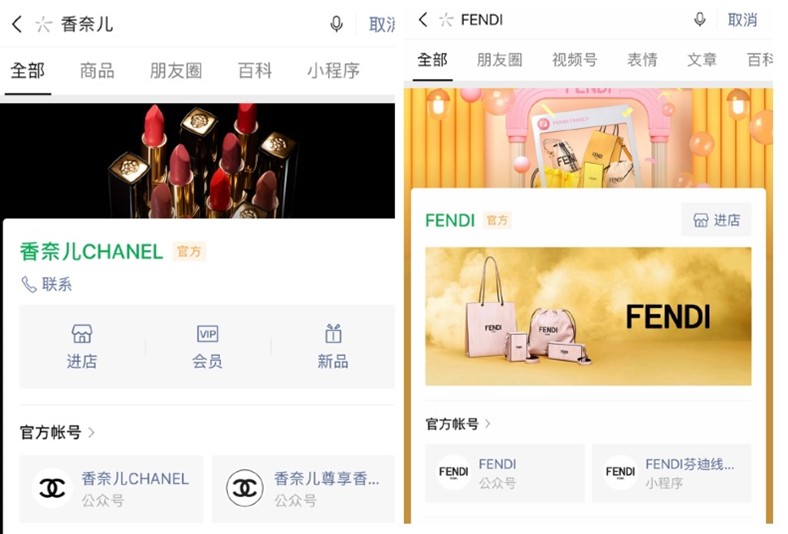
Task: Expand 官方帐号 under FENDI
Action: tap(458, 424)
